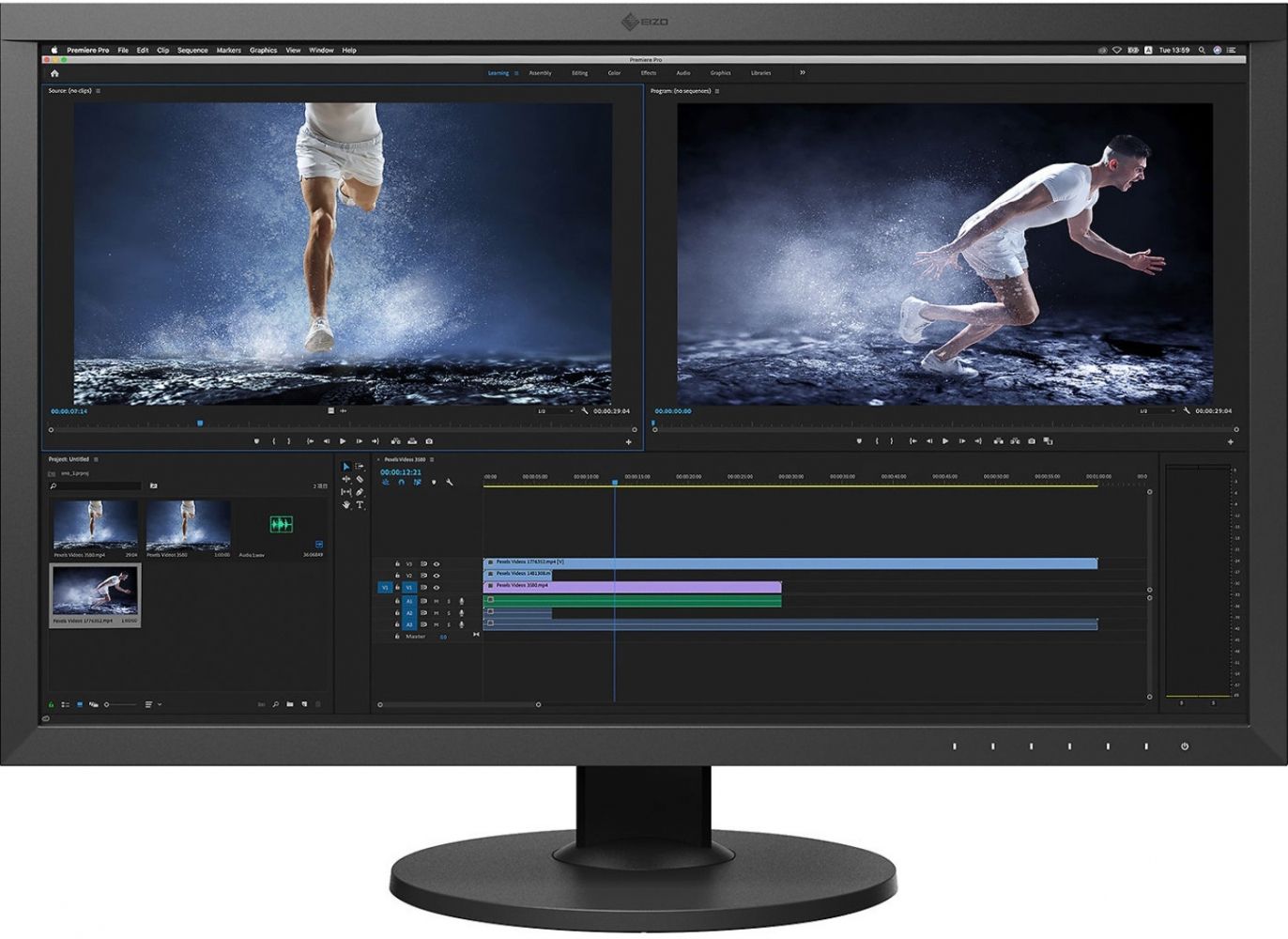The width and height of the screenshot is (1288, 939).
Task: Open the Sequence menu
Action: click(x=192, y=51)
